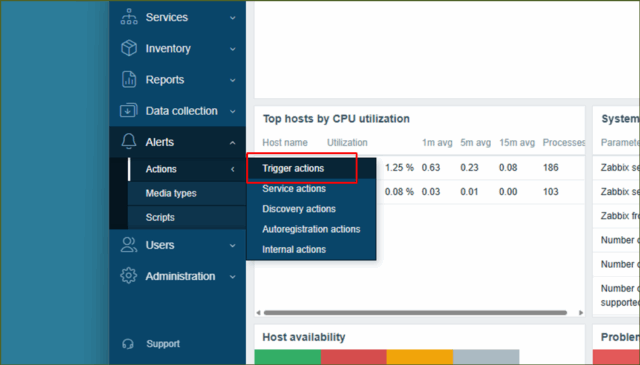Click the orange host availability segment

[420, 357]
